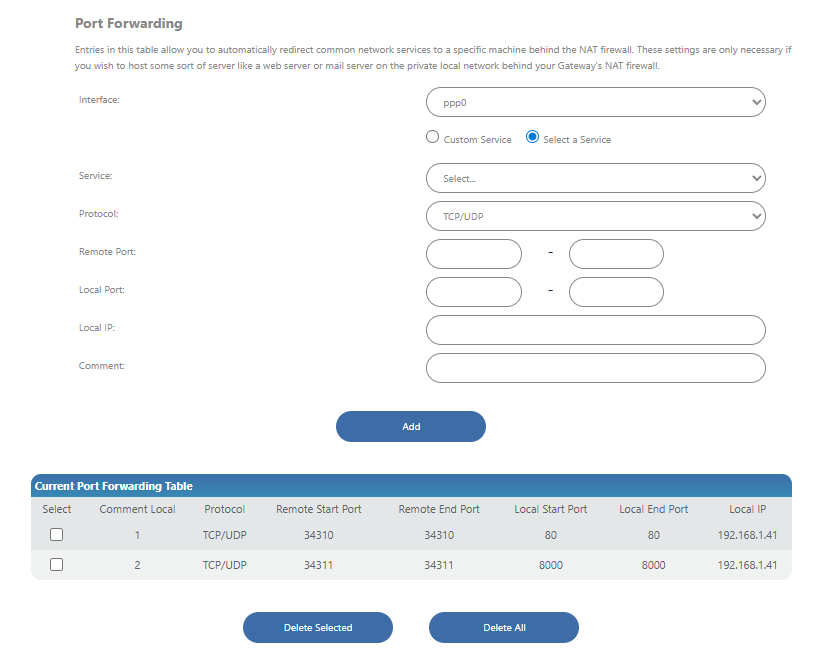This screenshot has width=818, height=671.
Task: Open the Interface dropdown showing ppp0
Action: [x=596, y=102]
